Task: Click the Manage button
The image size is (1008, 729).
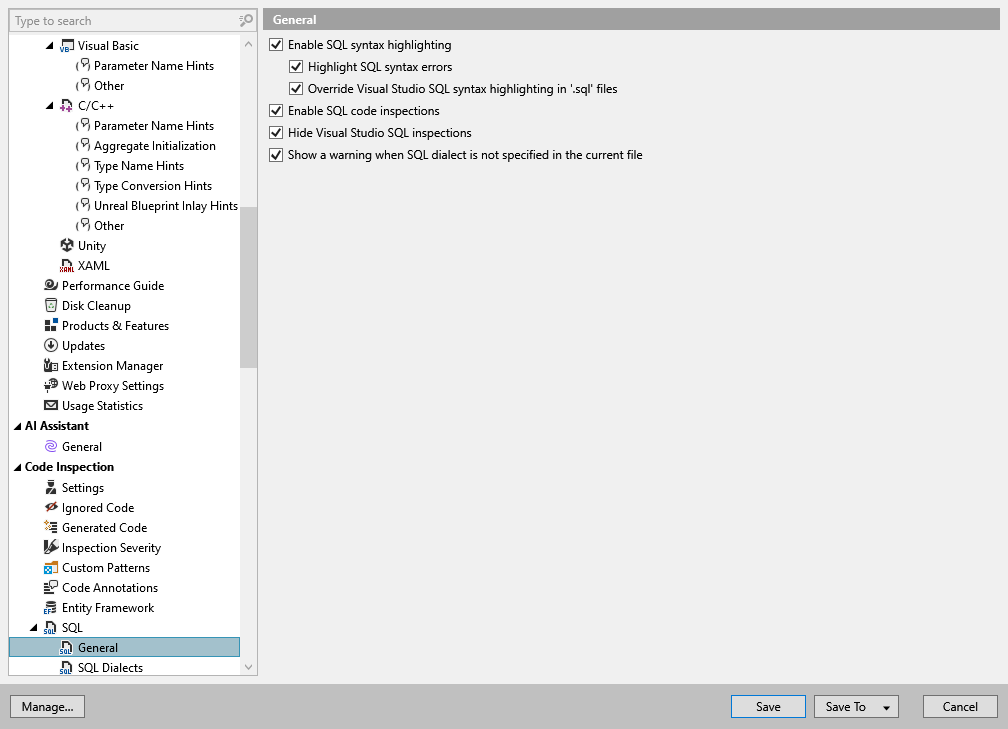Action: (47, 706)
